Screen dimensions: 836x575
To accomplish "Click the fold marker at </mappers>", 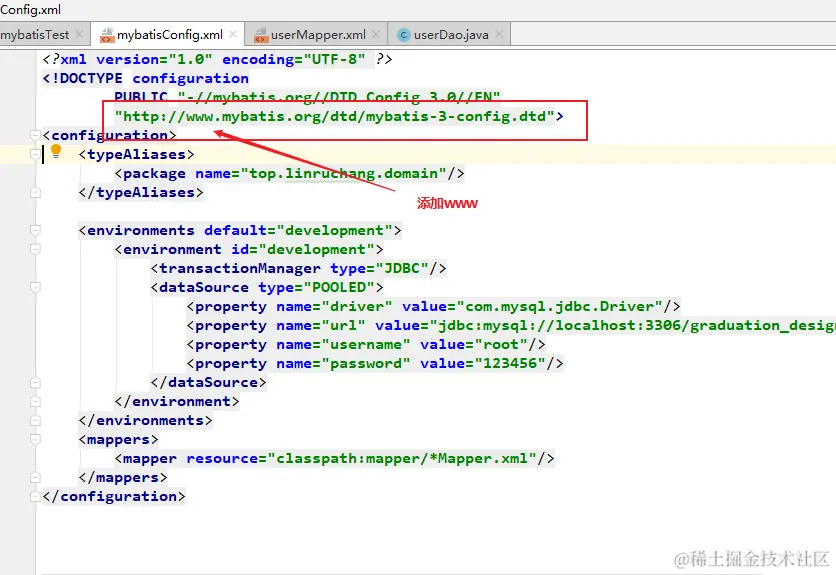I will click(35, 477).
